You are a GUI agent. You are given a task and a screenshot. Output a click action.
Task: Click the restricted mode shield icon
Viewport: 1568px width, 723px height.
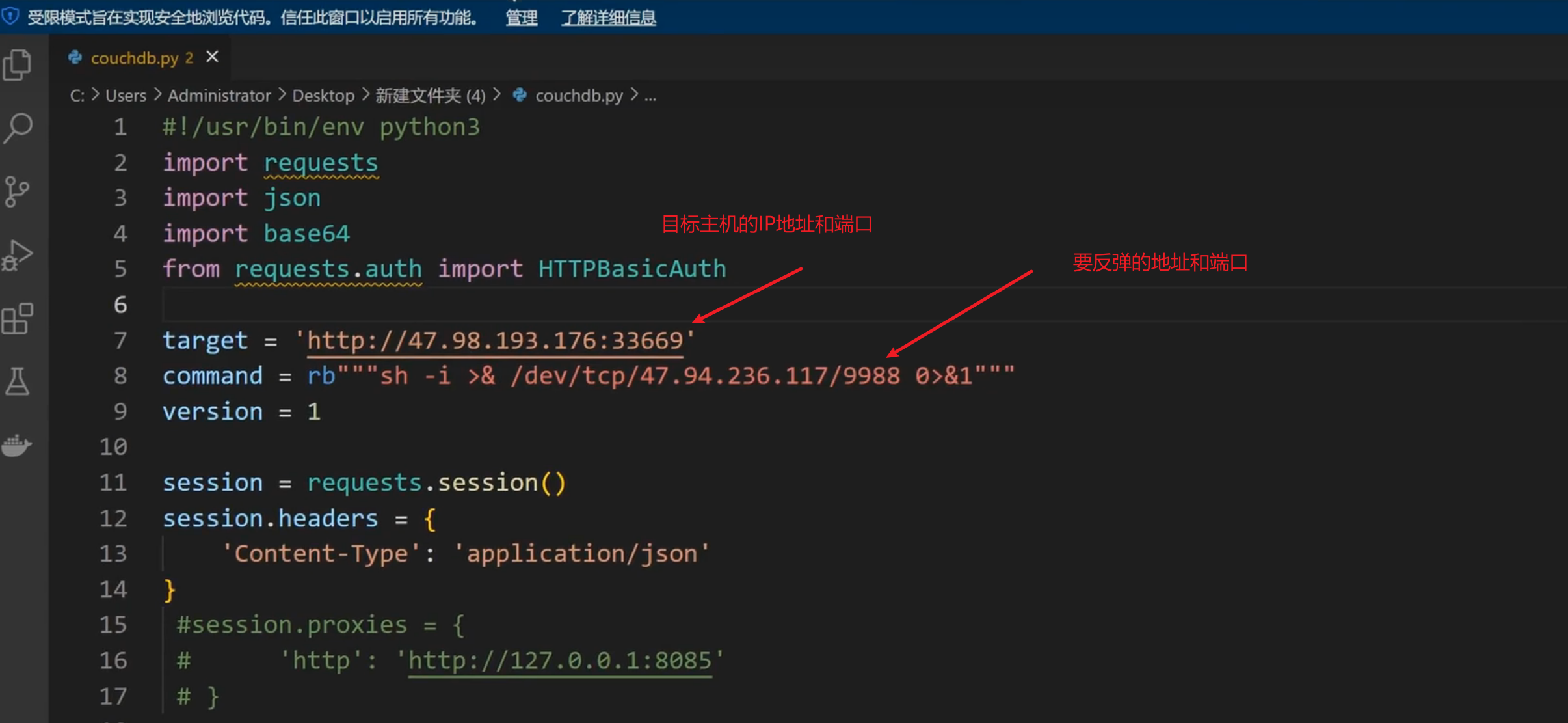pyautogui.click(x=10, y=16)
